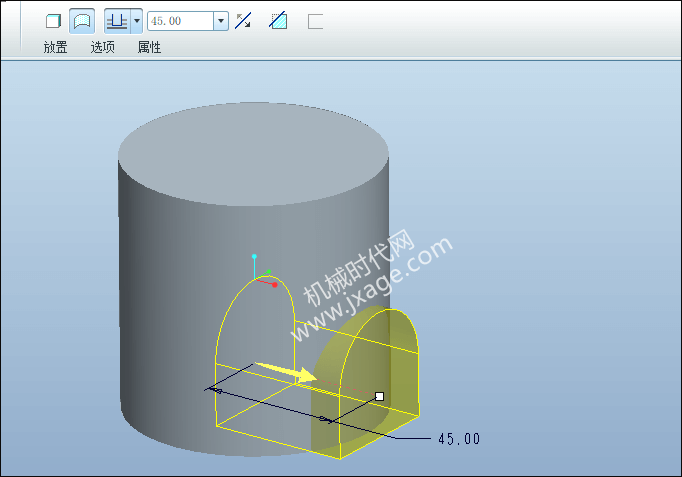
Task: Open the 选项 tab
Action: point(103,47)
